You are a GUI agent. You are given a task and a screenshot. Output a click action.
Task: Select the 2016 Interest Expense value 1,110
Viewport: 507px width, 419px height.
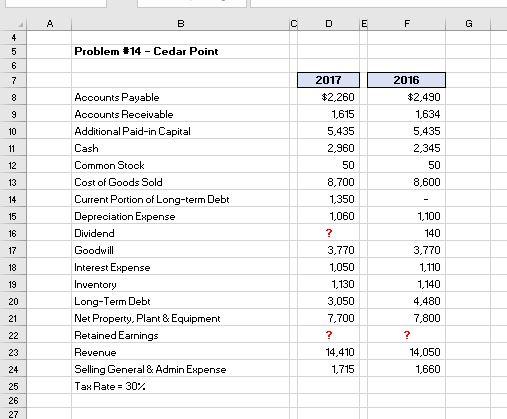[x=406, y=267]
